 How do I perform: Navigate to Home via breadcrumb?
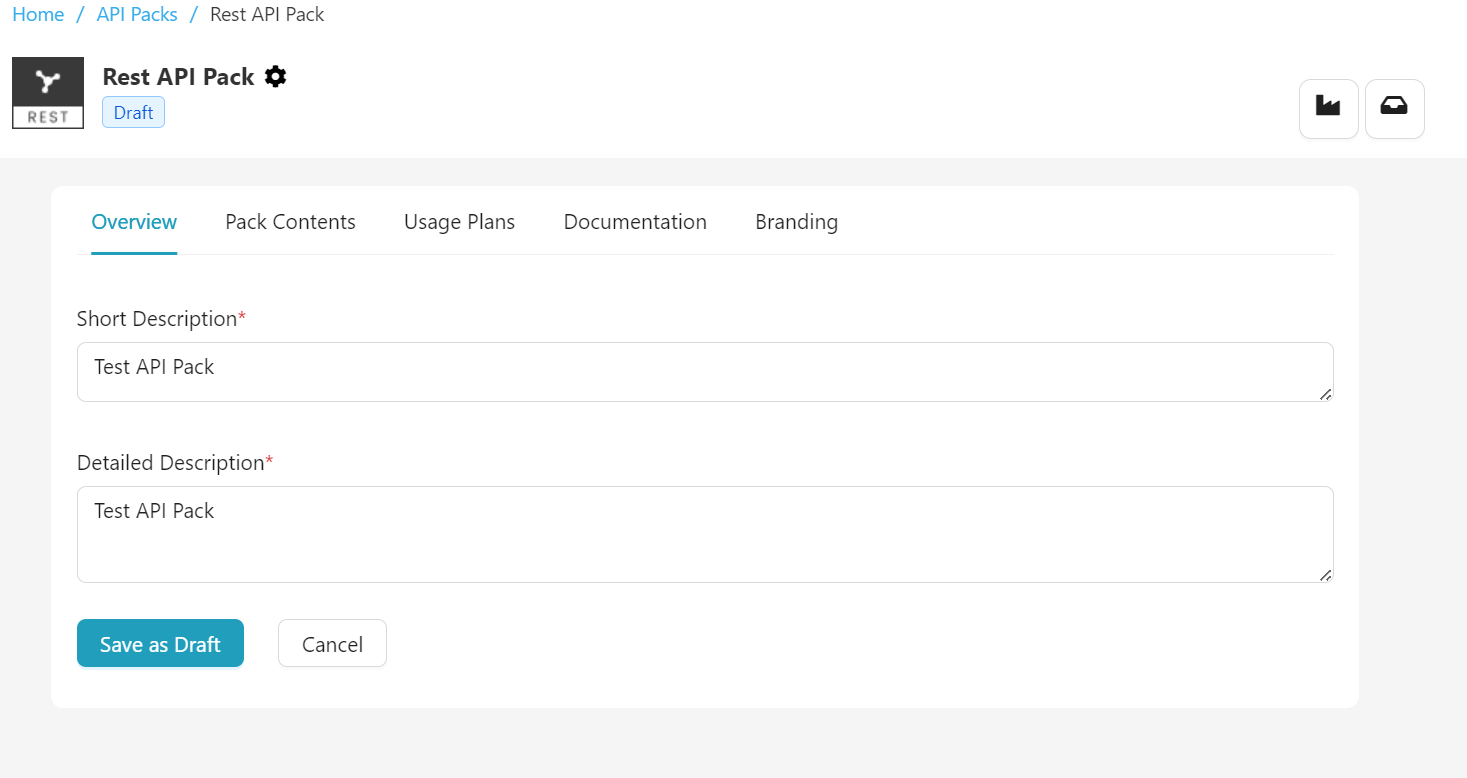pyautogui.click(x=38, y=15)
